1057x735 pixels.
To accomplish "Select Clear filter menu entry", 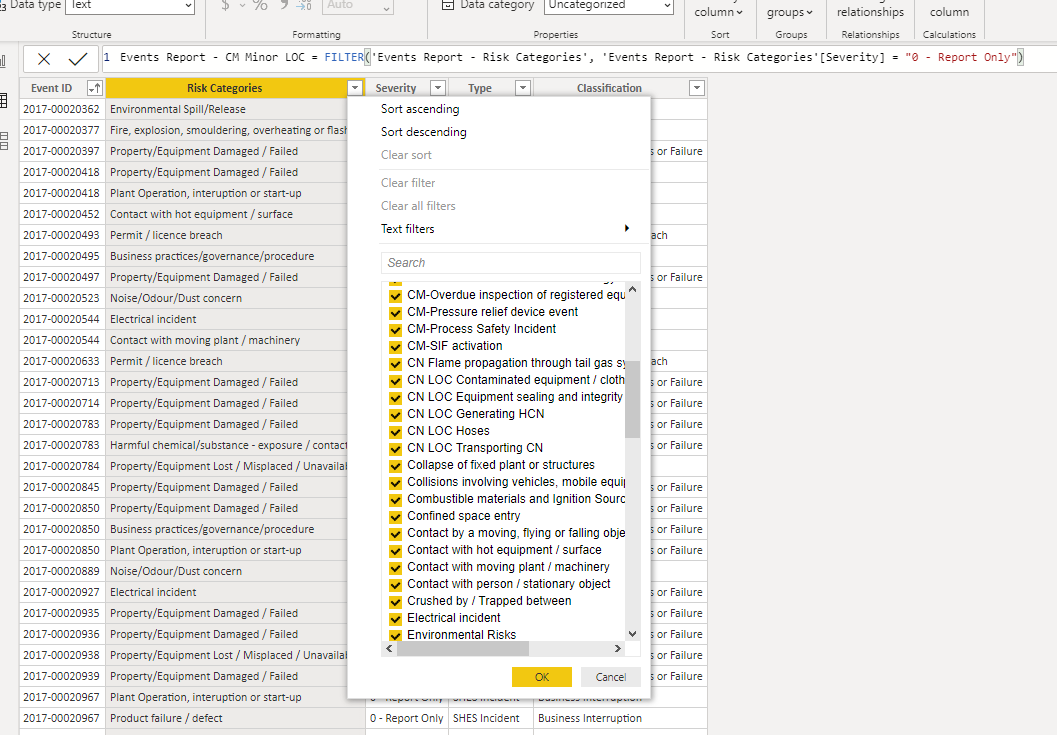I will pyautogui.click(x=408, y=183).
